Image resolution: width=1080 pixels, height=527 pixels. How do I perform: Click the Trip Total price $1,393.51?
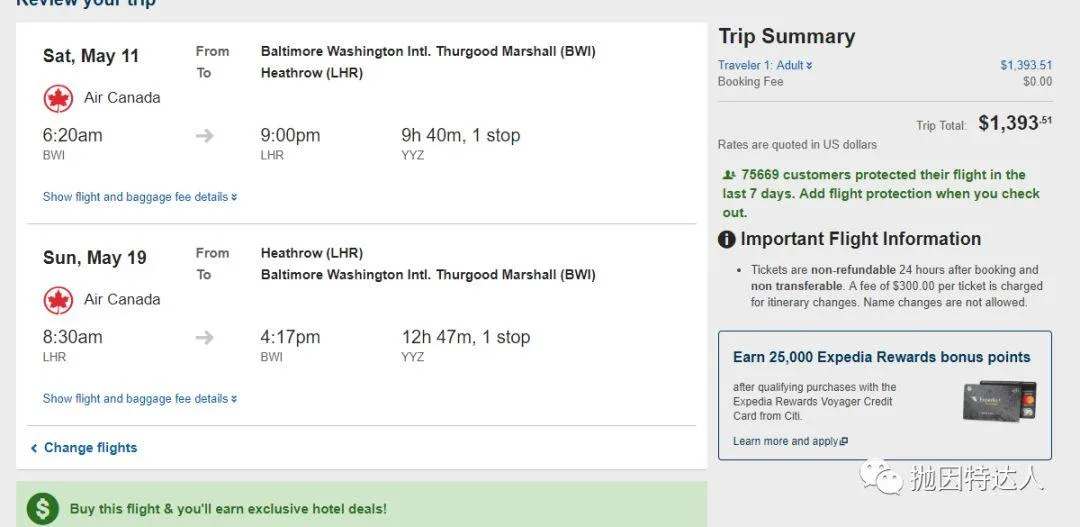[1014, 123]
